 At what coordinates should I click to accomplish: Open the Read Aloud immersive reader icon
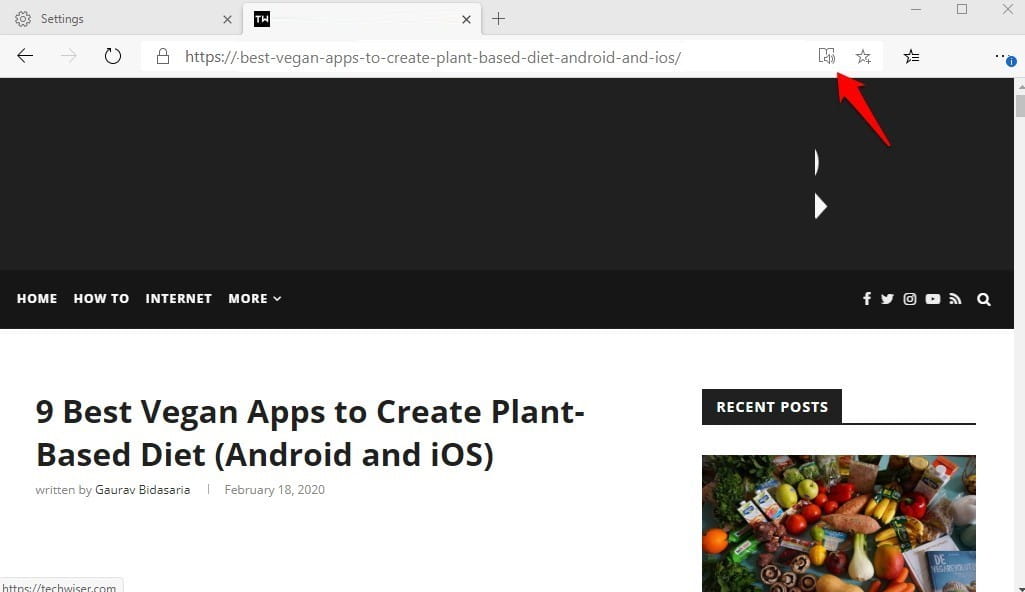[x=827, y=56]
